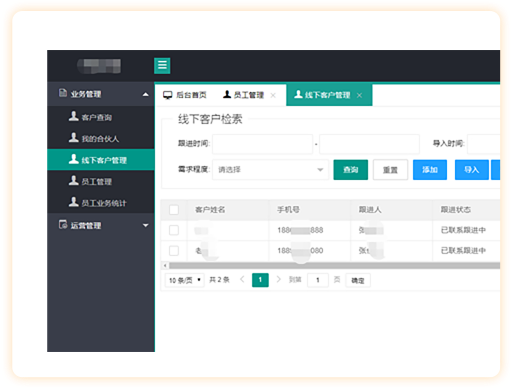
Task: Check the select-all checkbox in table header
Action: tap(174, 210)
